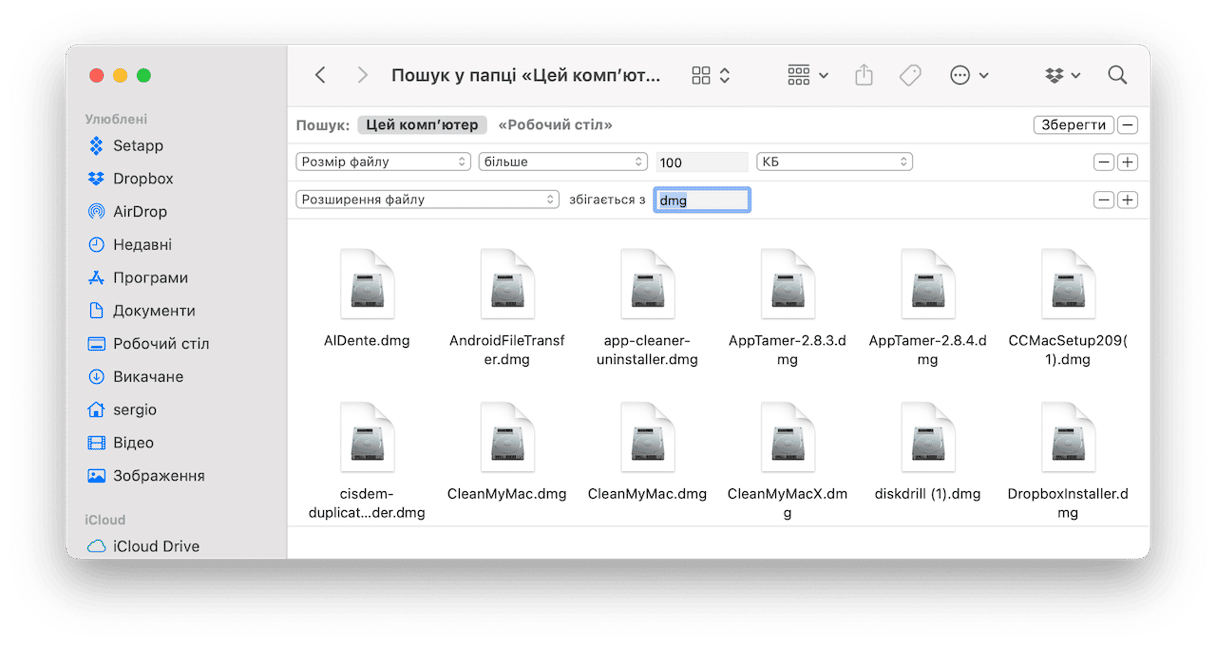Select the cisdem-duplicat...der.dmg file icon
Viewport: 1216px width, 646px height.
point(367,438)
